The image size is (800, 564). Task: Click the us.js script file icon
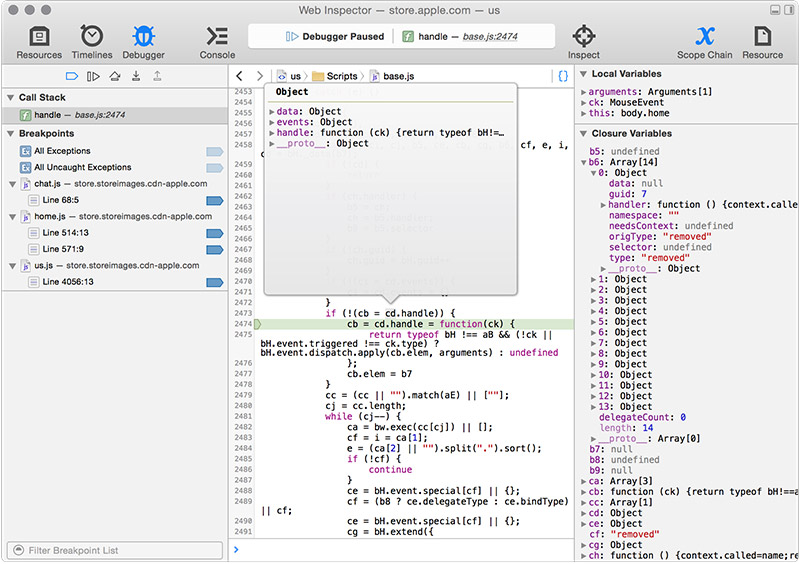26,265
